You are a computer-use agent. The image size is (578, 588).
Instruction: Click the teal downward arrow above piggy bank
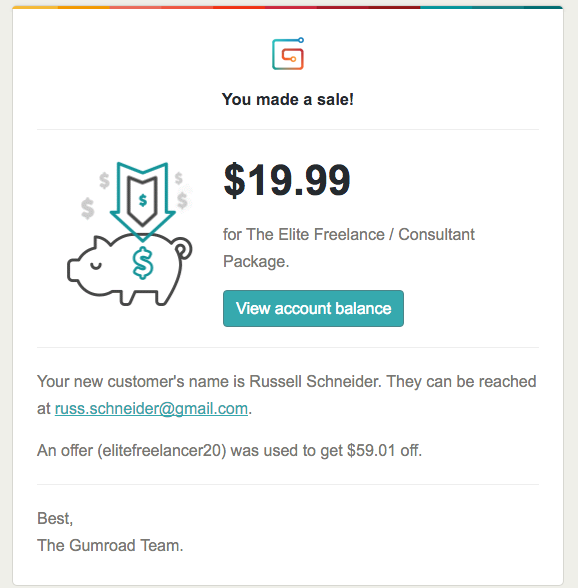tap(143, 201)
